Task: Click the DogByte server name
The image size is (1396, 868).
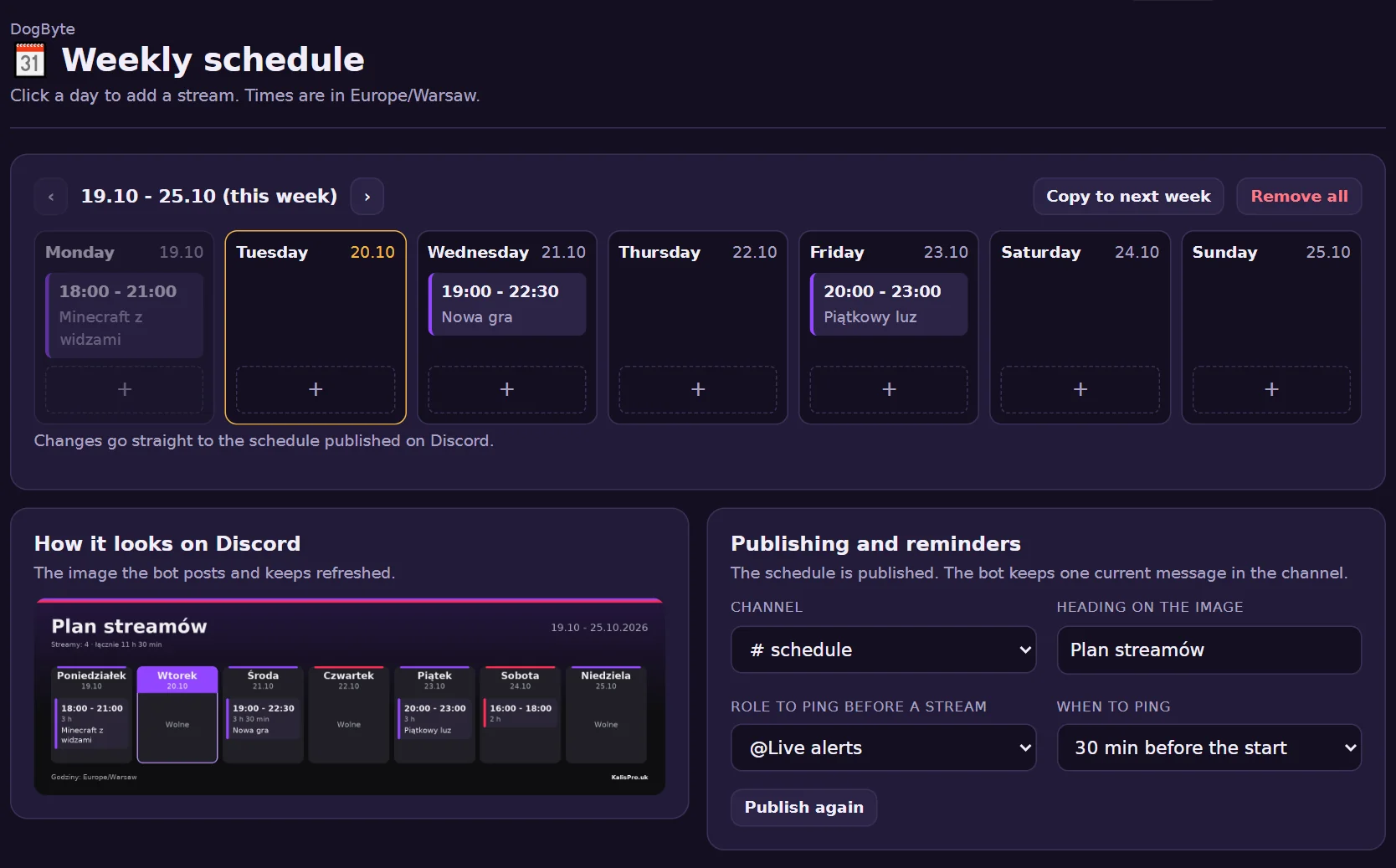Action: (43, 29)
